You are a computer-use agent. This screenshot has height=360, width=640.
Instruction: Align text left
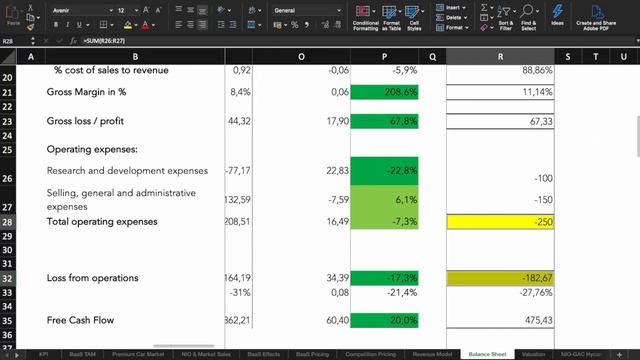click(179, 25)
